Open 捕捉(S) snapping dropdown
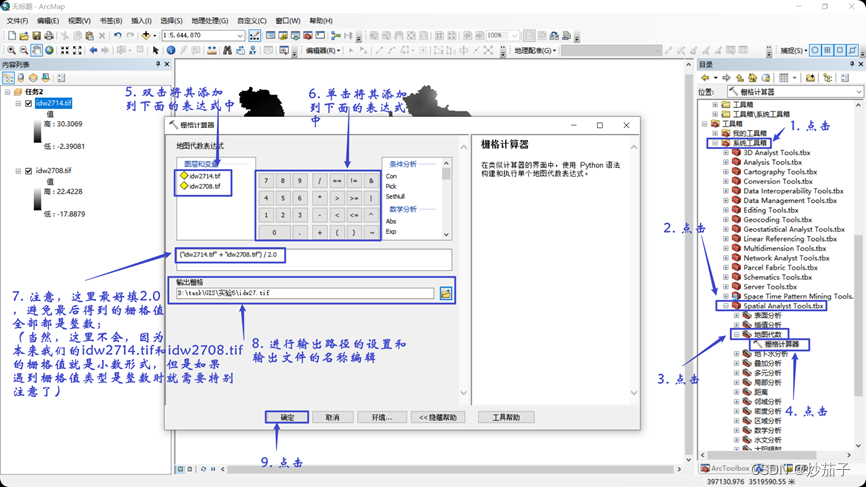Viewport: 866px width, 487px height. (794, 50)
